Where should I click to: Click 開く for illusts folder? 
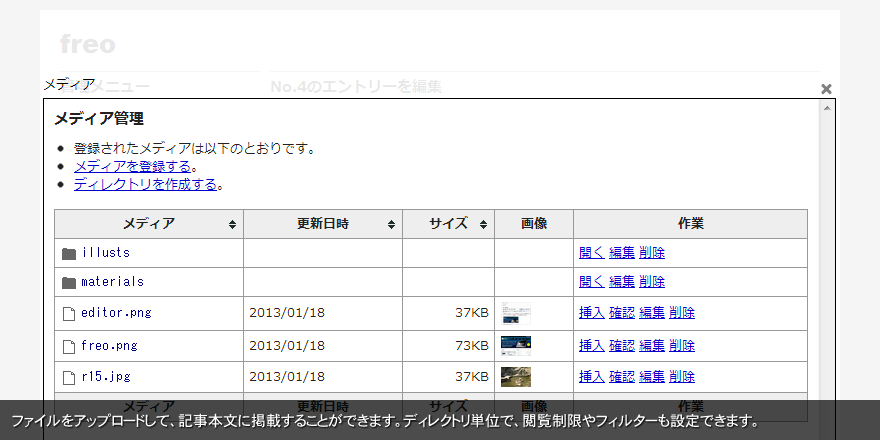tap(591, 253)
